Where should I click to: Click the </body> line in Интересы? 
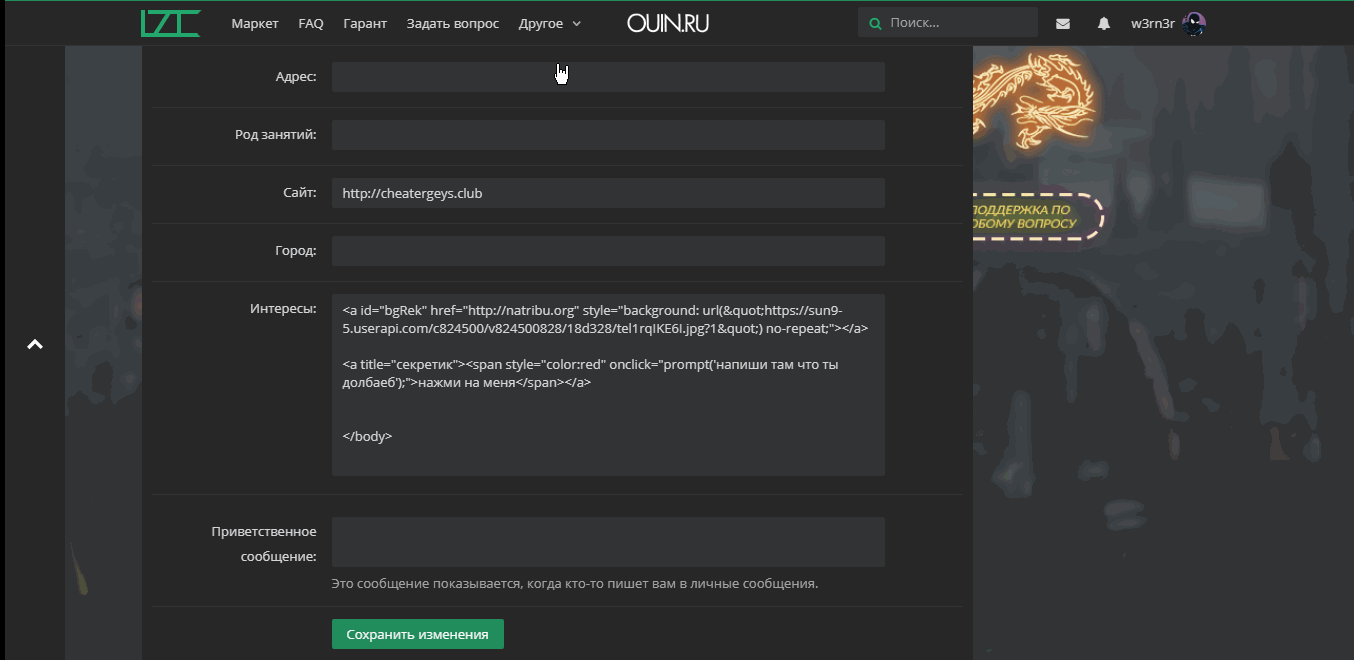point(367,436)
